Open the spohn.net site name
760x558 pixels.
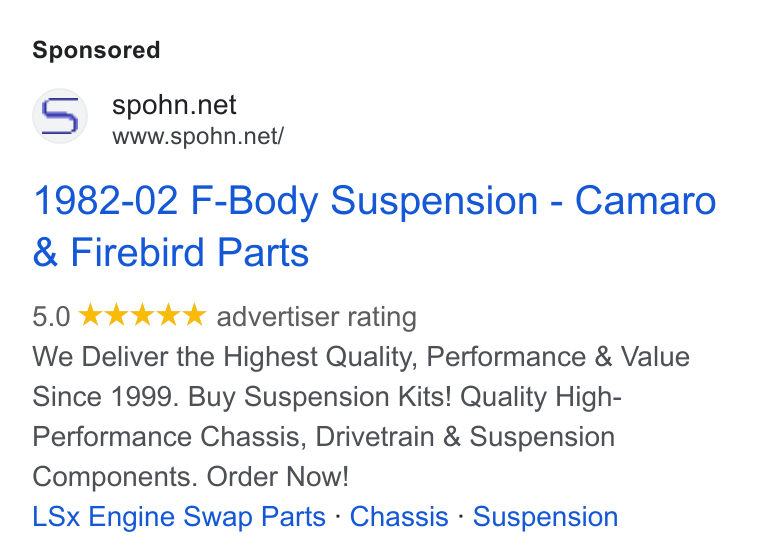pos(174,105)
